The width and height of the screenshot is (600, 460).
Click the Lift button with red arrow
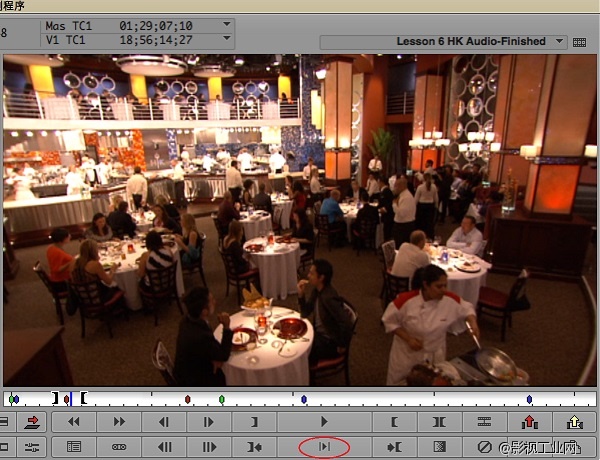point(530,423)
